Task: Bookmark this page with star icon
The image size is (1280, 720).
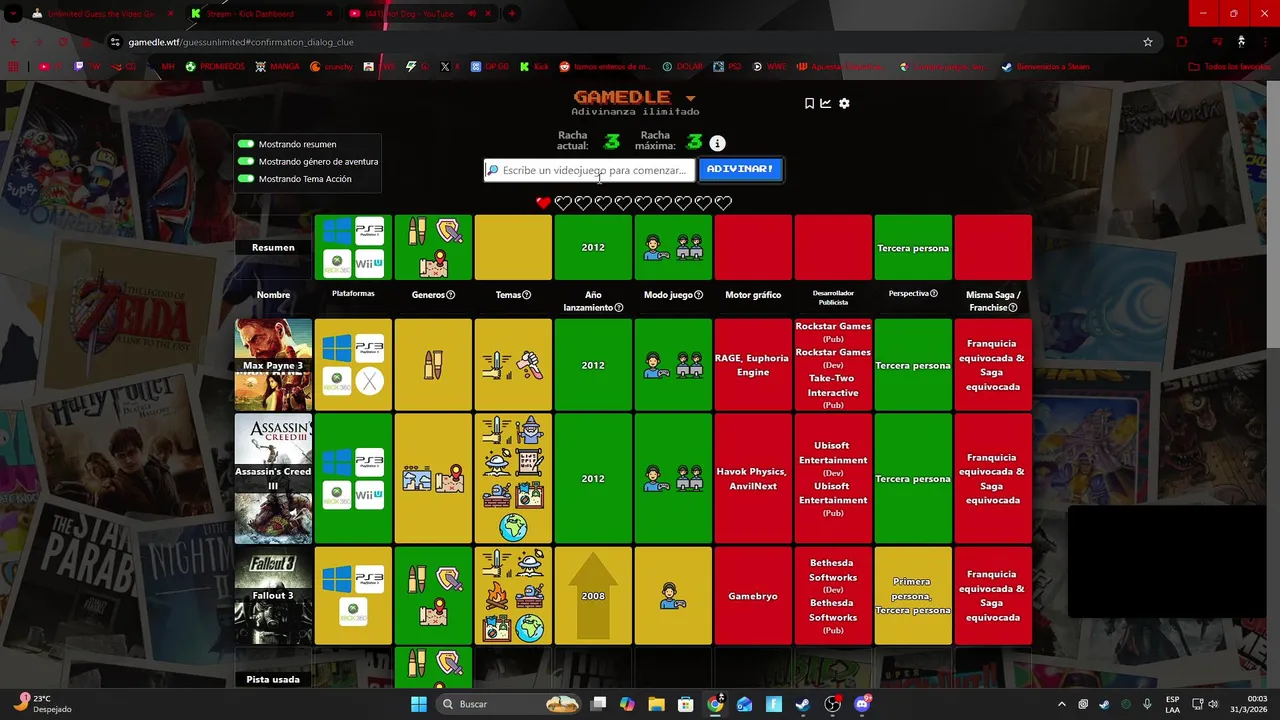Action: click(1148, 42)
